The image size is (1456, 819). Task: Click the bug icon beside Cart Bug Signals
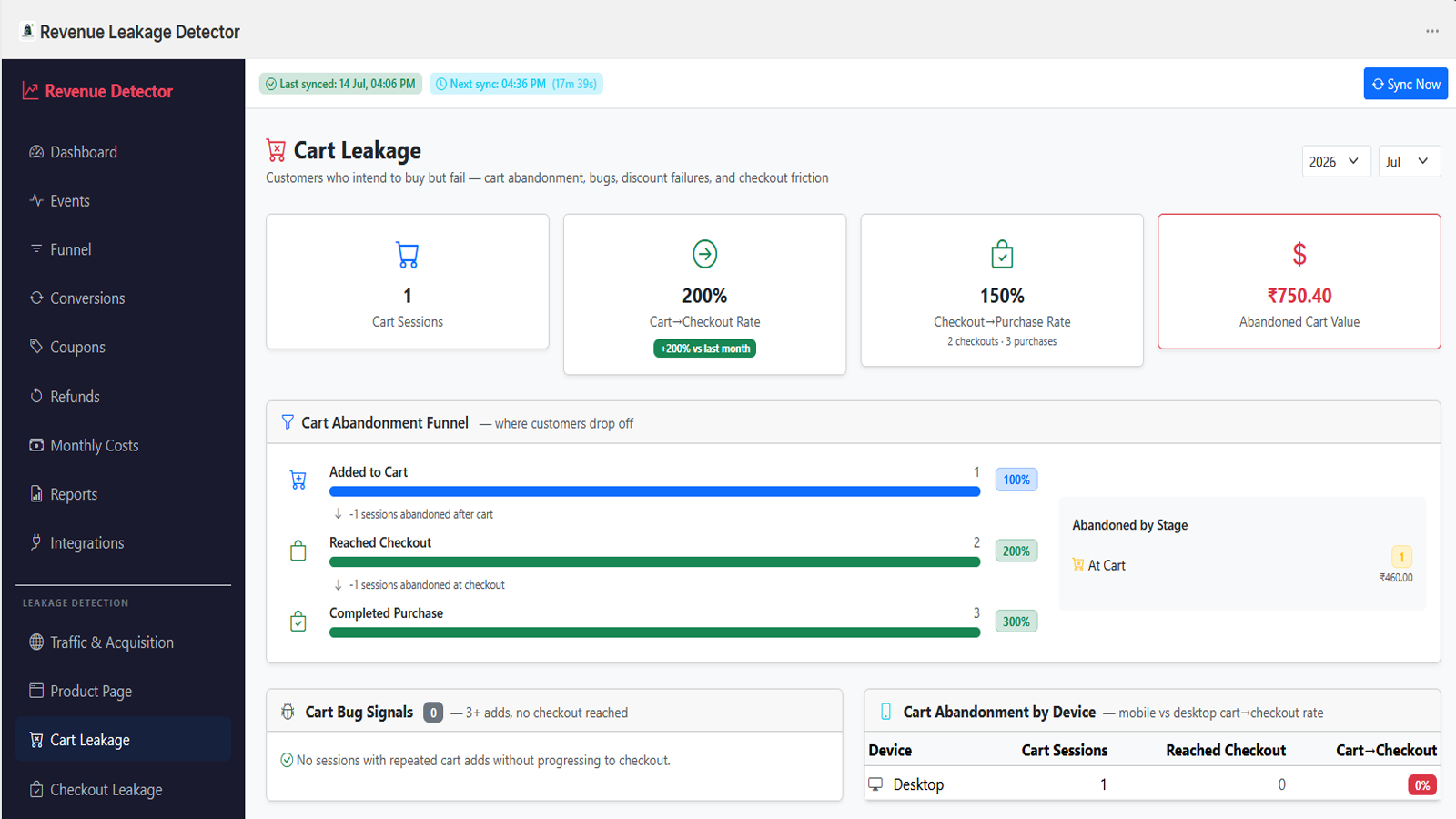click(x=288, y=712)
